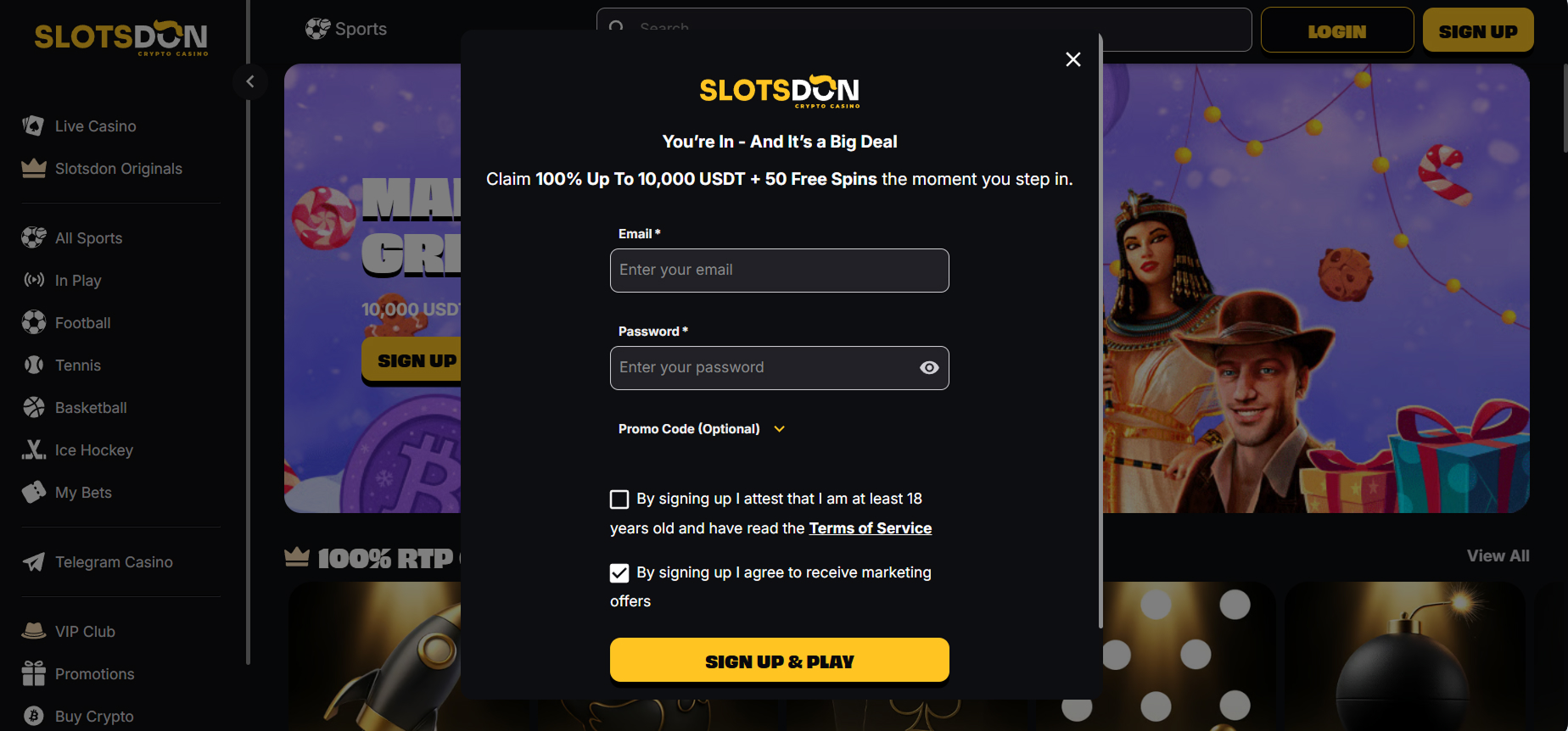The image size is (1568, 731).
Task: Click the Telegram Casino paper plane icon
Action: [x=33, y=561]
